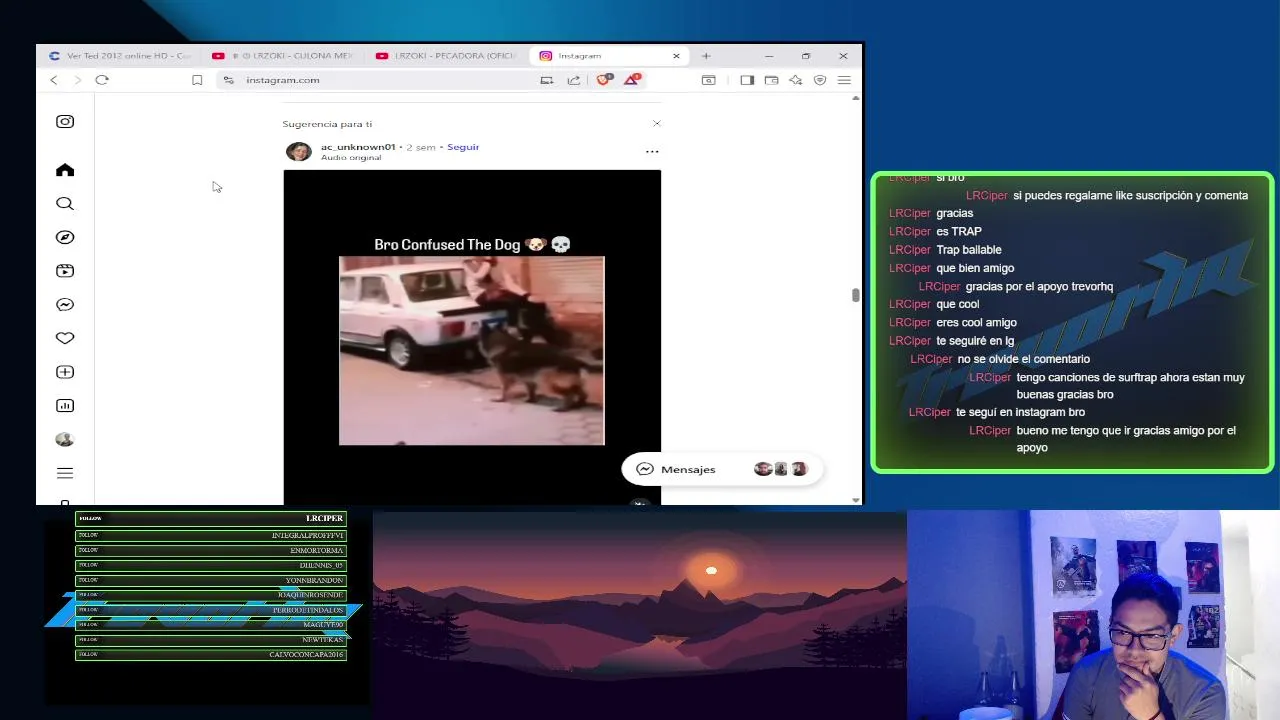Image resolution: width=1280 pixels, height=720 pixels.
Task: Click the page vertical scrollbar thumb
Action: pos(855,295)
